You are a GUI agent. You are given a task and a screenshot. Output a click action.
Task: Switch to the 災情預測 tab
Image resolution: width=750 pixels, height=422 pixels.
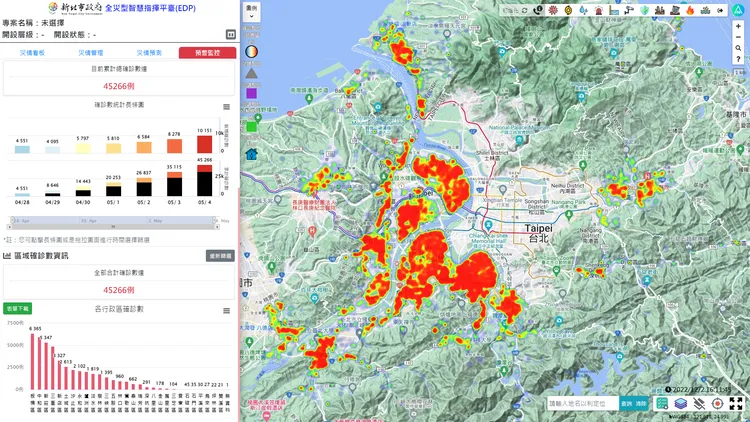pos(150,52)
